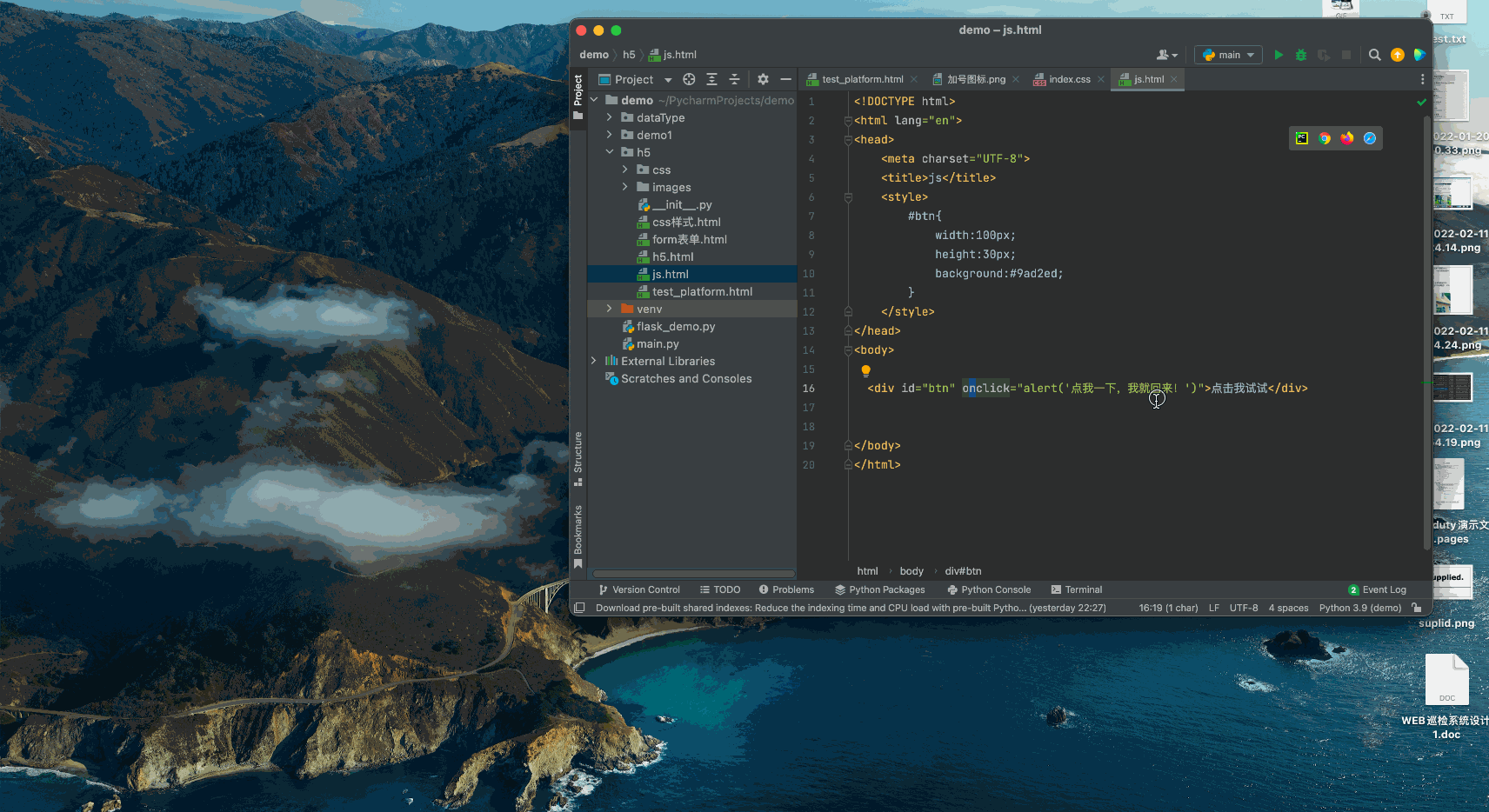
Task: Click body in editor breadcrumb
Action: click(x=911, y=571)
